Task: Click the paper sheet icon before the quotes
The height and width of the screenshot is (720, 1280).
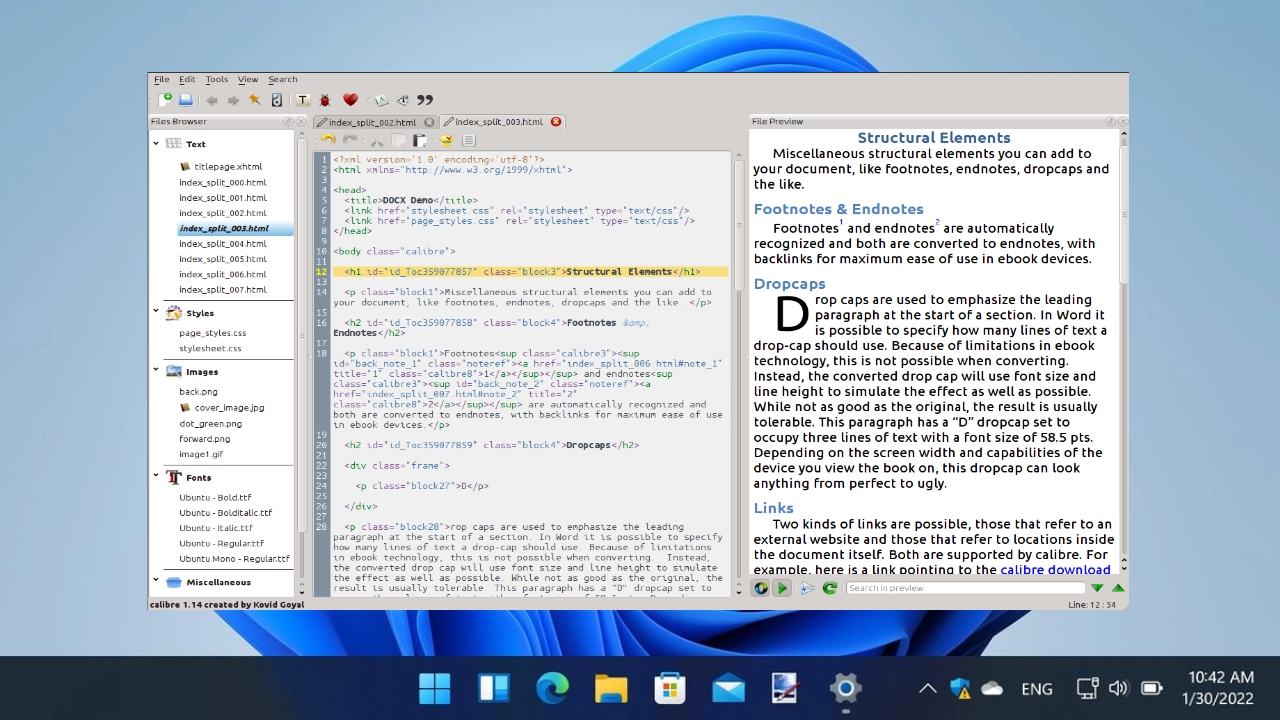Action: tap(380, 101)
